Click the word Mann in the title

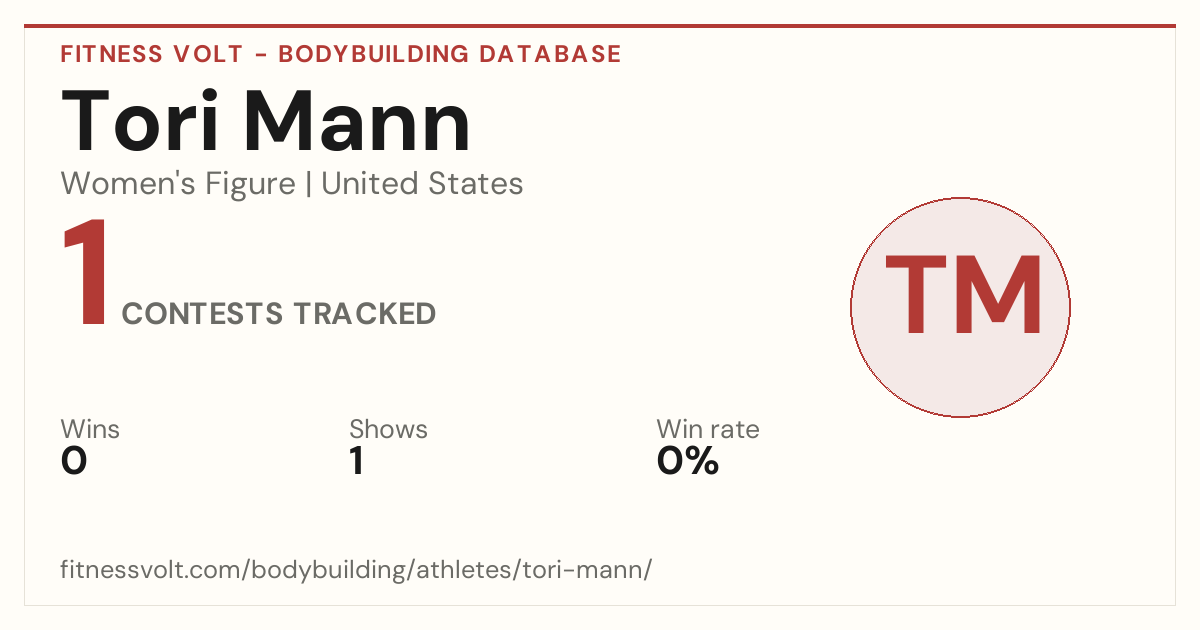tap(358, 122)
